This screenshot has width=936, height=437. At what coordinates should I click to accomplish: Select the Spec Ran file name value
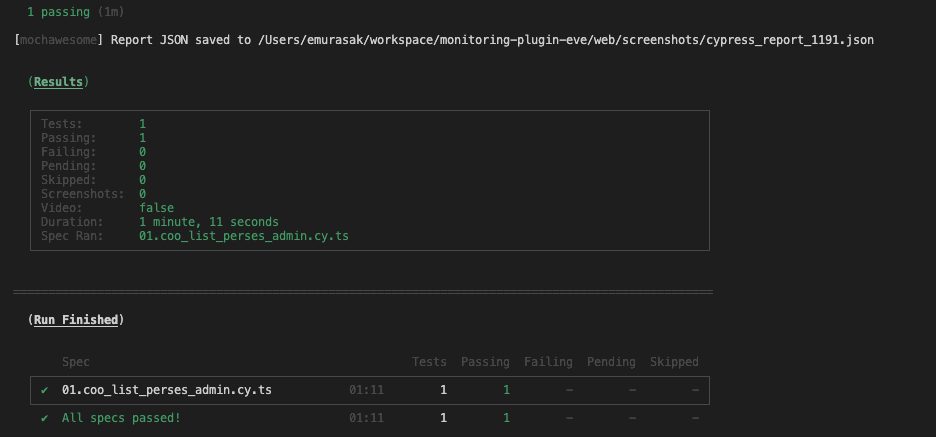pos(244,236)
